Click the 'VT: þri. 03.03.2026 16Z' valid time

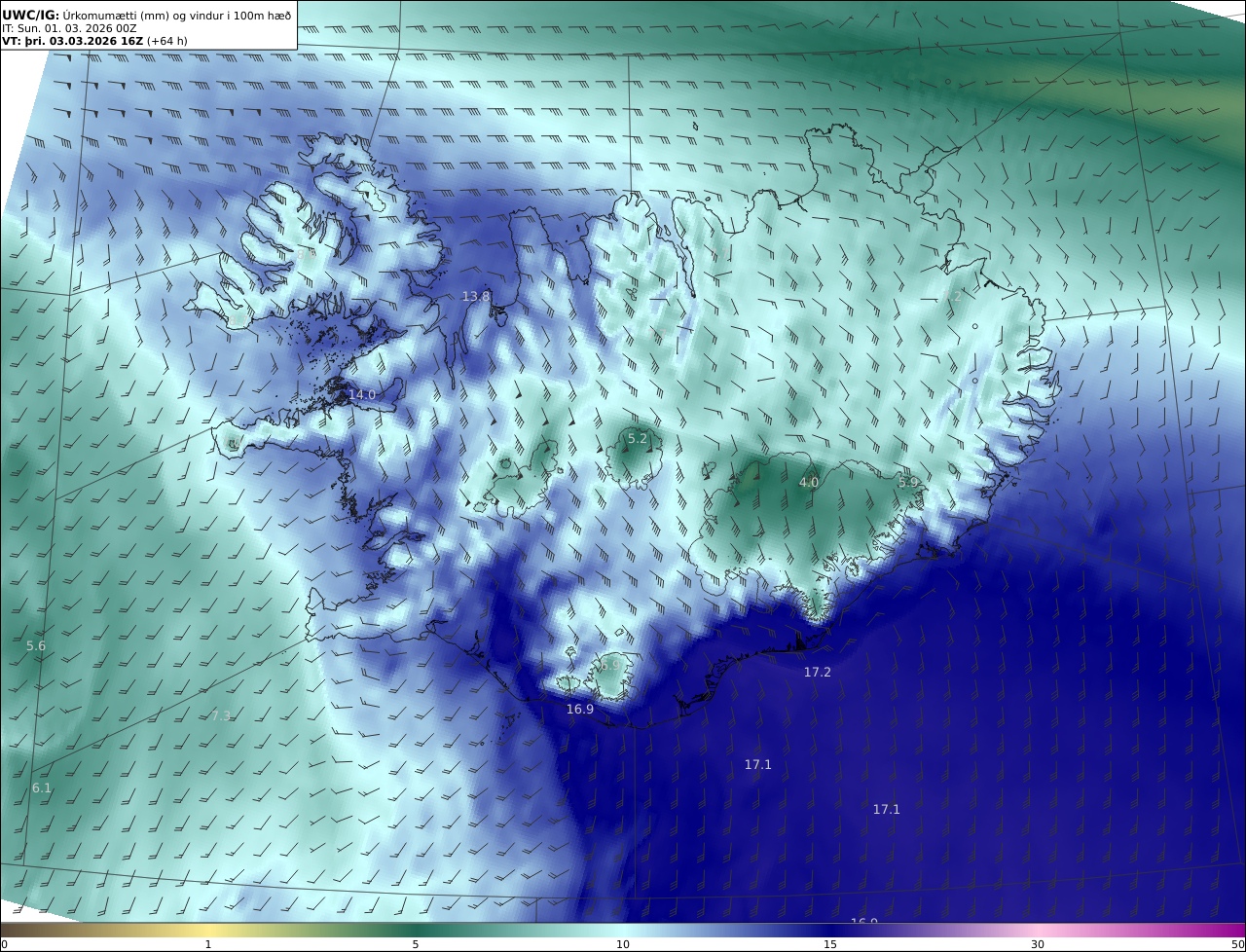point(72,41)
